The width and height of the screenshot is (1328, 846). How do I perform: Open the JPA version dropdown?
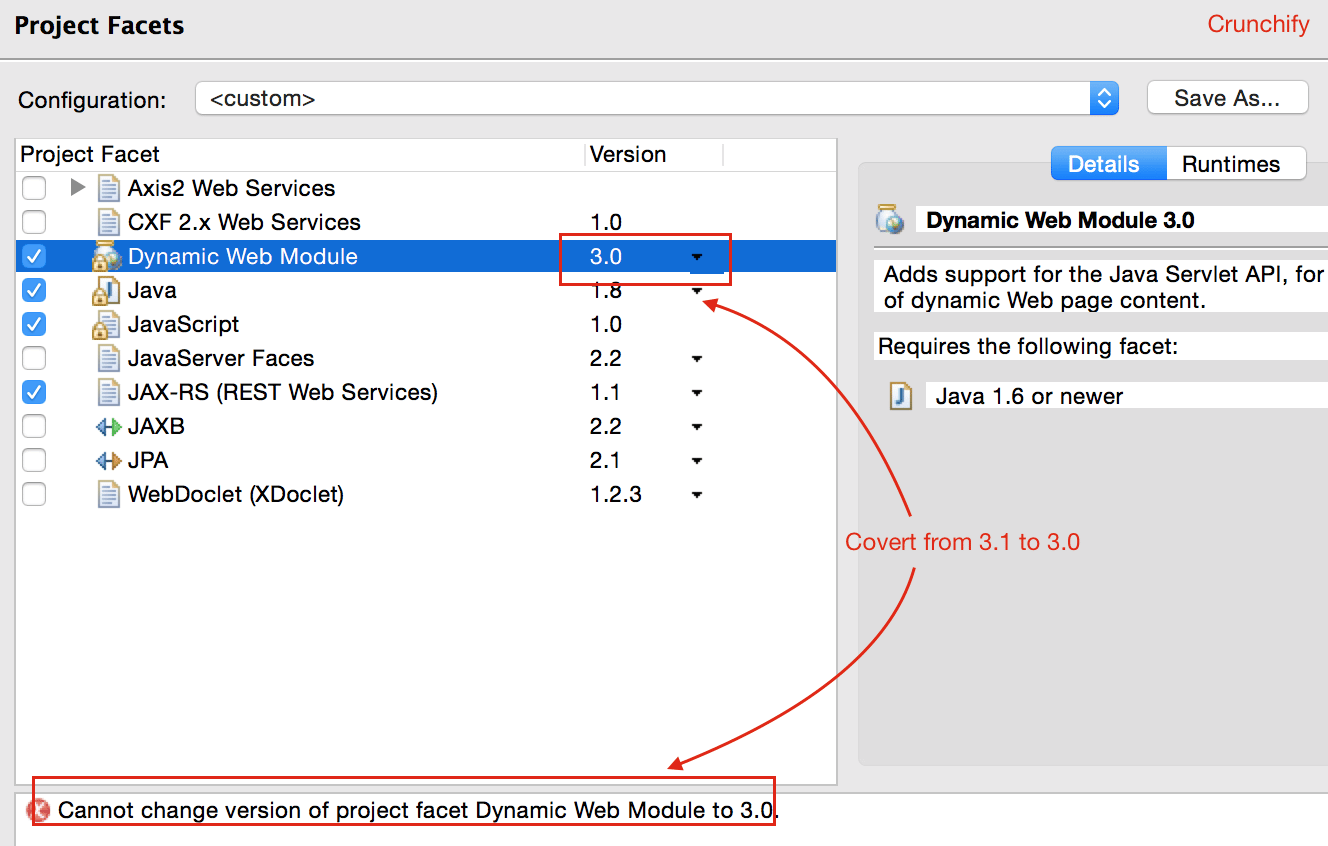(697, 460)
